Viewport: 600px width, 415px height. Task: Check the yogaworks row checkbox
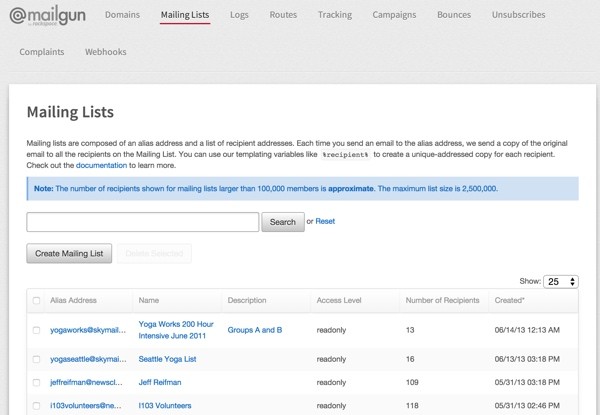[x=36, y=330]
